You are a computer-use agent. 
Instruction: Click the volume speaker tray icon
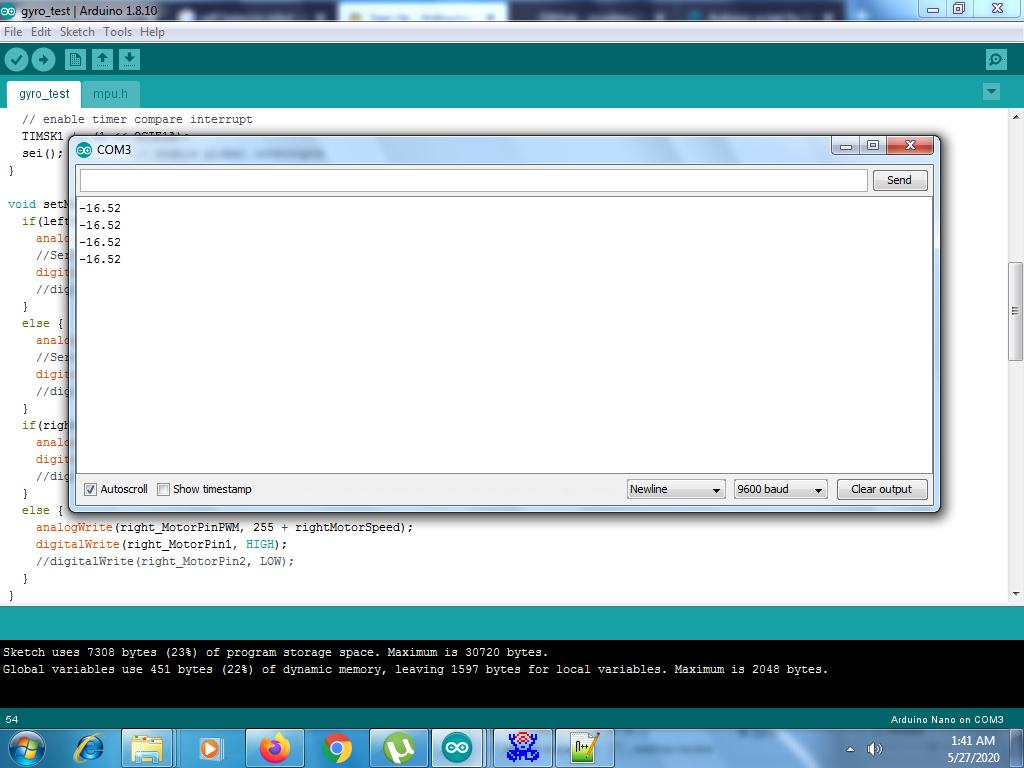click(x=874, y=749)
